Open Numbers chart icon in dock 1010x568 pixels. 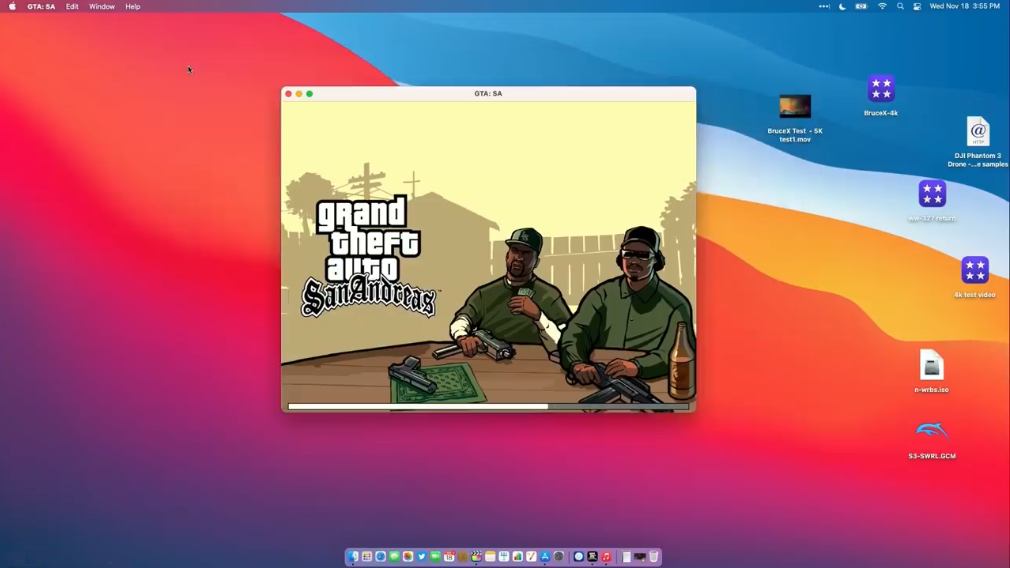pos(518,556)
